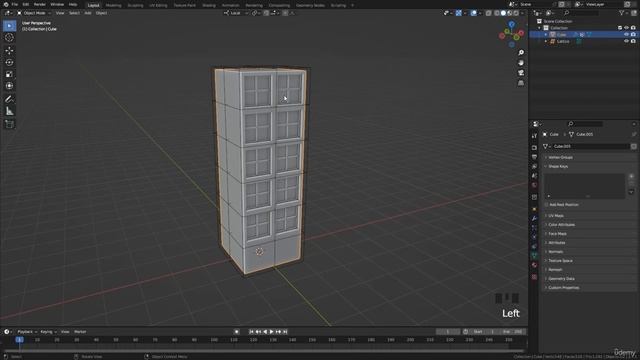
Task: Switch to the Modeling workspace tab
Action: [113, 5]
